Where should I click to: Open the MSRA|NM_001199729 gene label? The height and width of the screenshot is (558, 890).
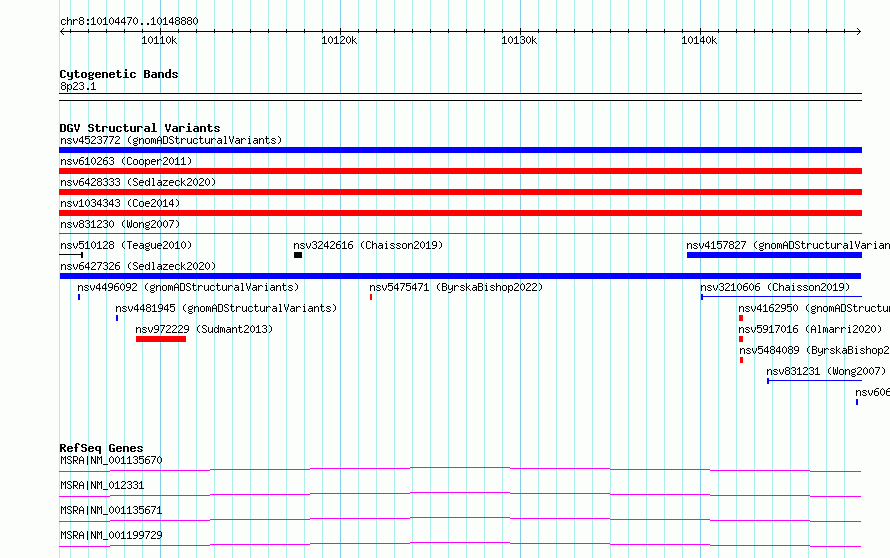coord(111,535)
